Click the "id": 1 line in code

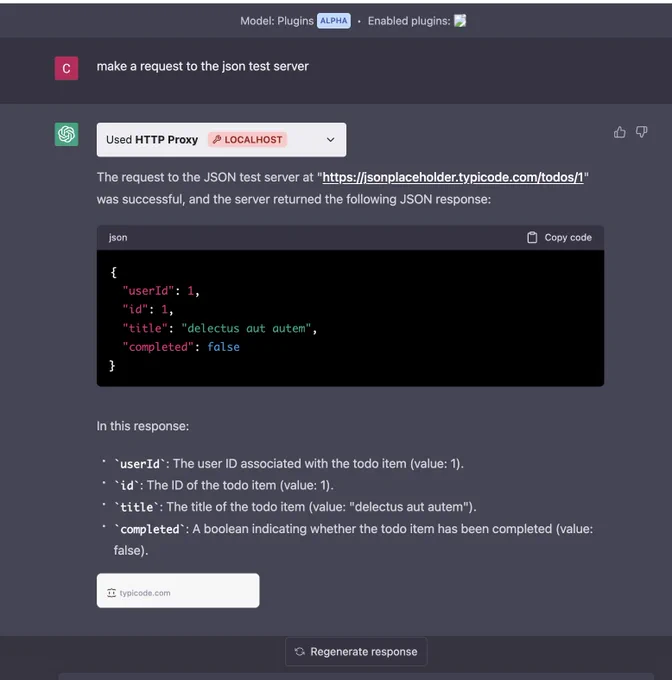click(x=148, y=309)
